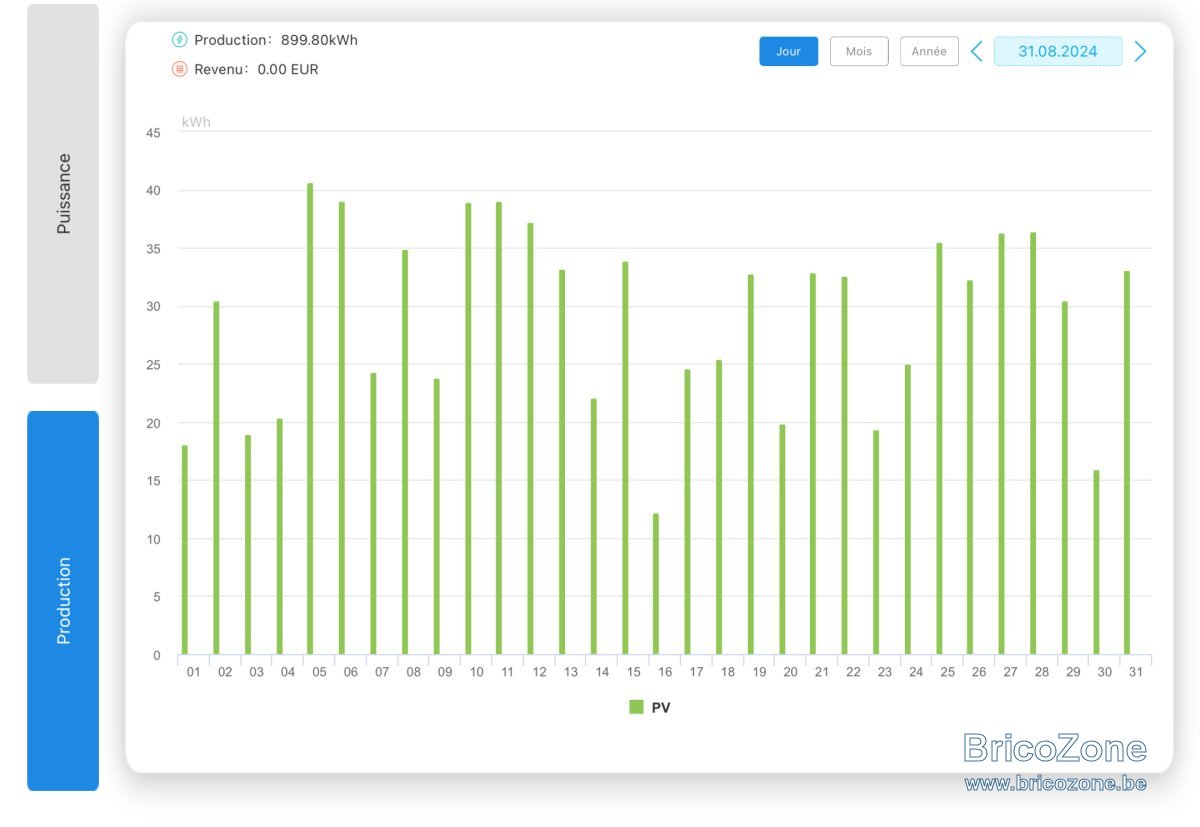Click y-axis value 25
Image resolution: width=1200 pixels, height=827 pixels.
pos(153,365)
